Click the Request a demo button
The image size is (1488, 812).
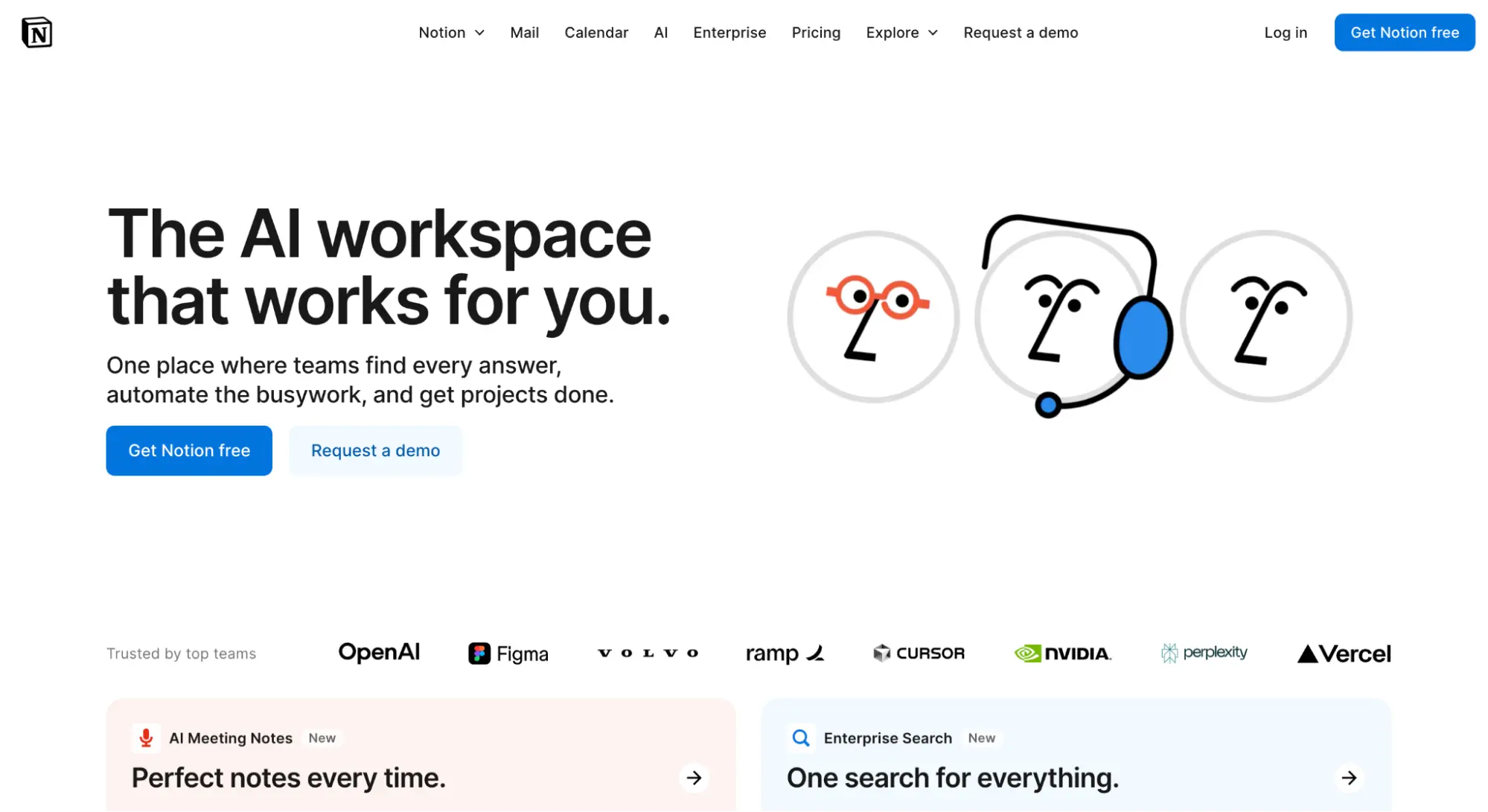click(375, 450)
